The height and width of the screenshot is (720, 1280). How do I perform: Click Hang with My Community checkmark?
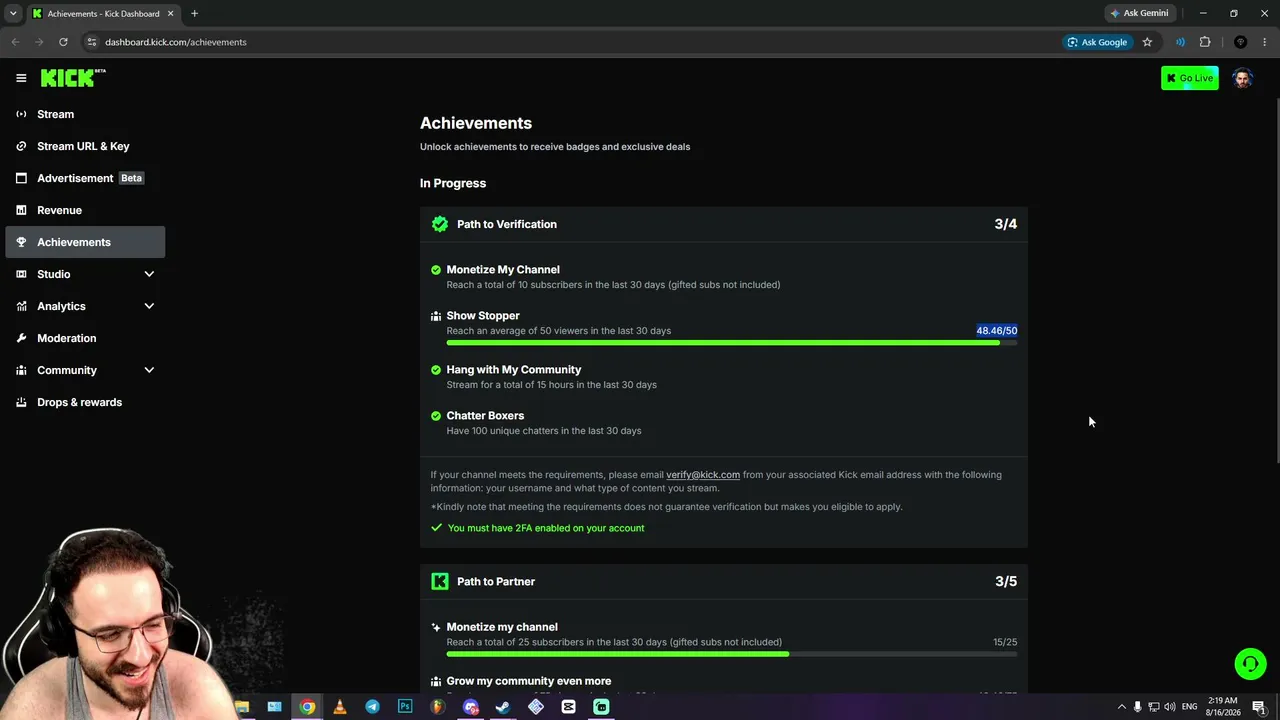point(436,370)
